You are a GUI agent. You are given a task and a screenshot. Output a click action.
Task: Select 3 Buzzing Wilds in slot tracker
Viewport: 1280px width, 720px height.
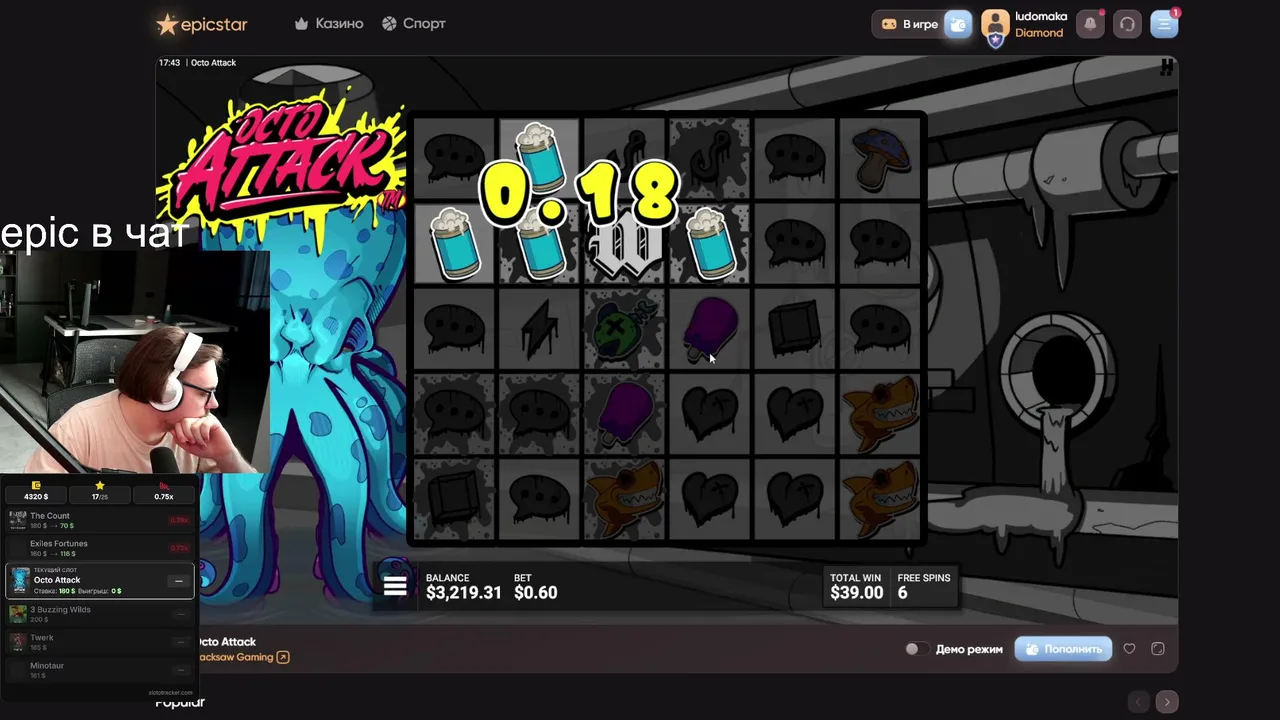coord(100,614)
